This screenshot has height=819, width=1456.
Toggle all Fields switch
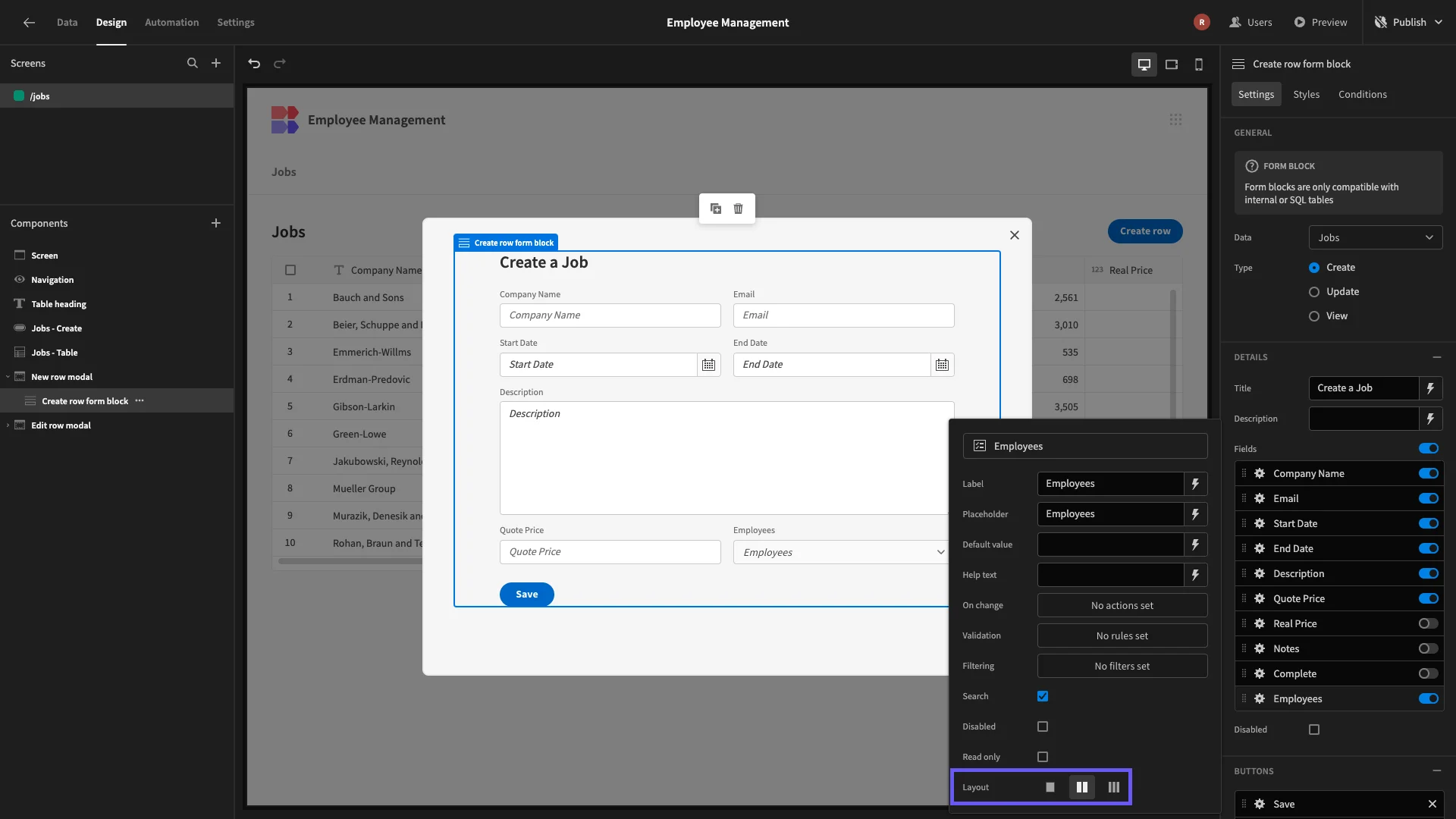1429,448
